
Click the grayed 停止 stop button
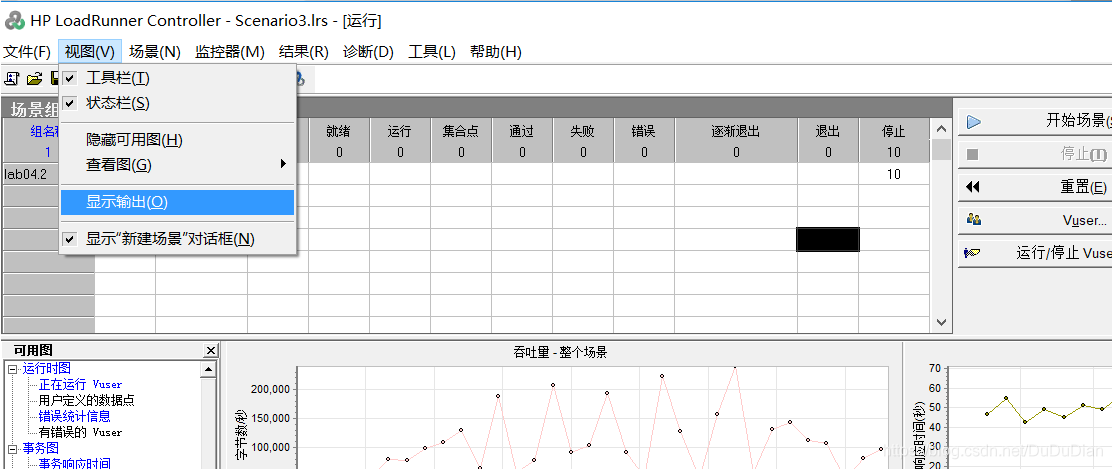(x=1035, y=155)
